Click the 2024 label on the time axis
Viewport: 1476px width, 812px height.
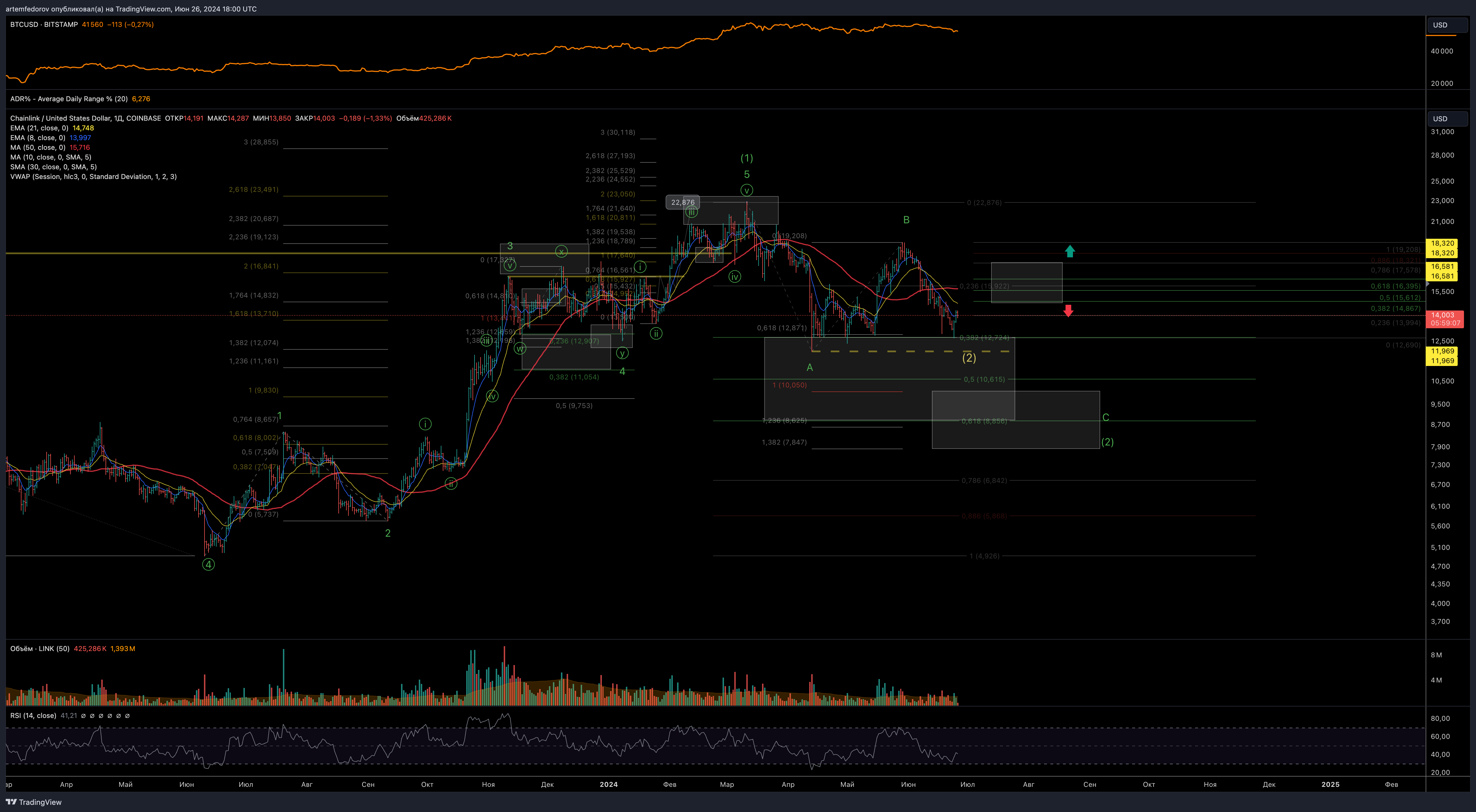[608, 784]
